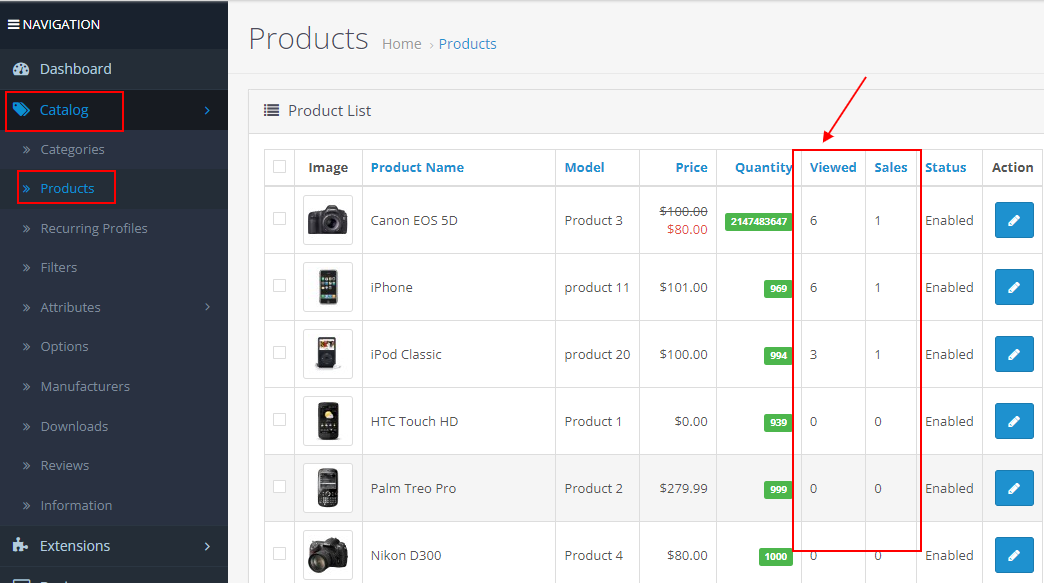1044x583 pixels.
Task: Click the 969 quantity badge
Action: (x=778, y=289)
